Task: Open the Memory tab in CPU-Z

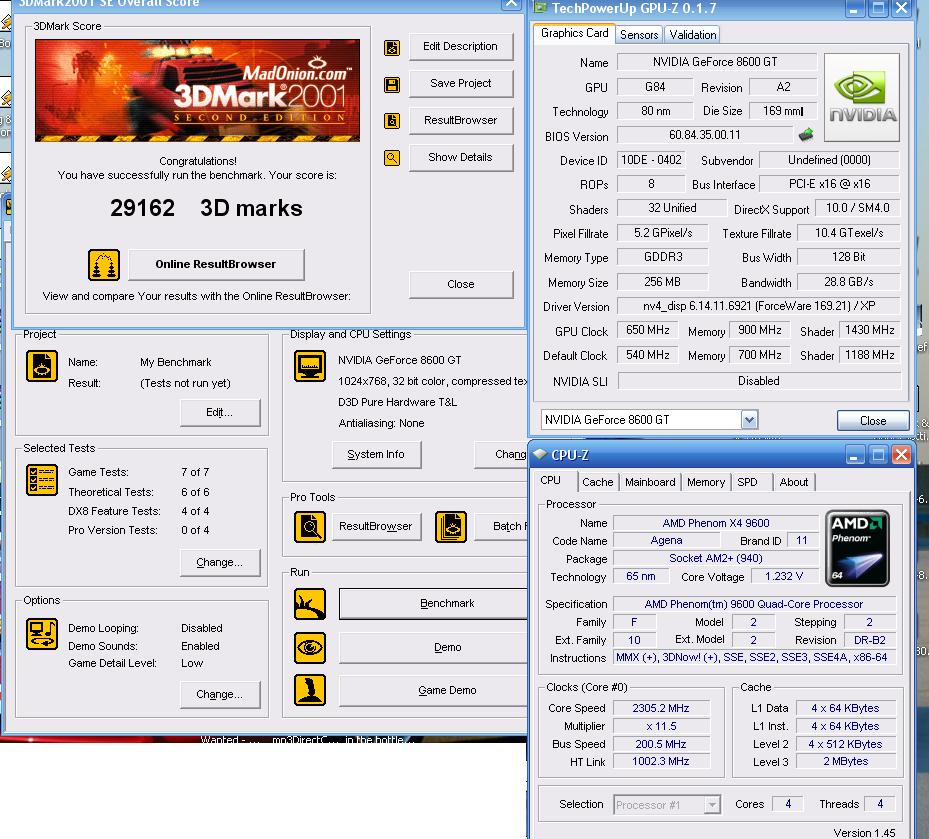Action: [706, 482]
